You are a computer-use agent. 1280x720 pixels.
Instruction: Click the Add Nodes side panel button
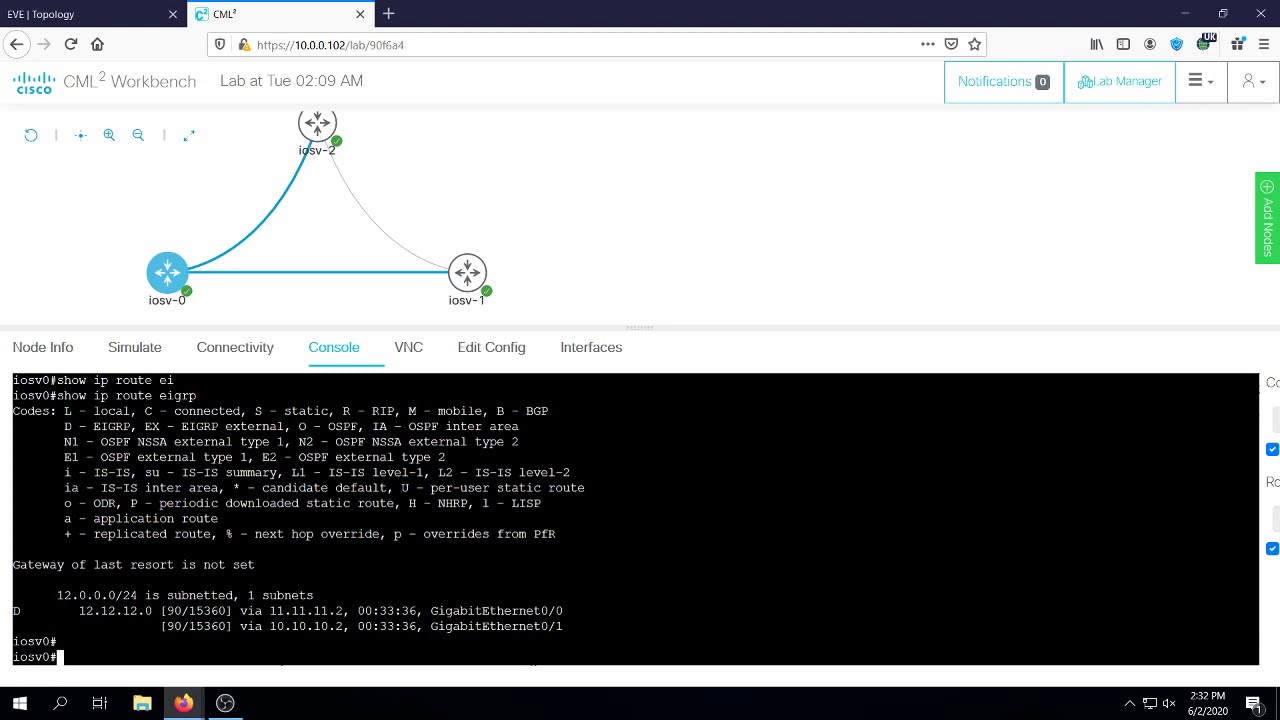tap(1267, 218)
